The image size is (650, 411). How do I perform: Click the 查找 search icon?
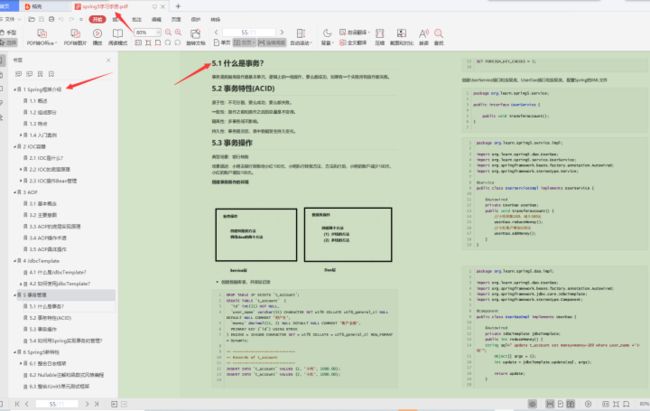[439, 33]
